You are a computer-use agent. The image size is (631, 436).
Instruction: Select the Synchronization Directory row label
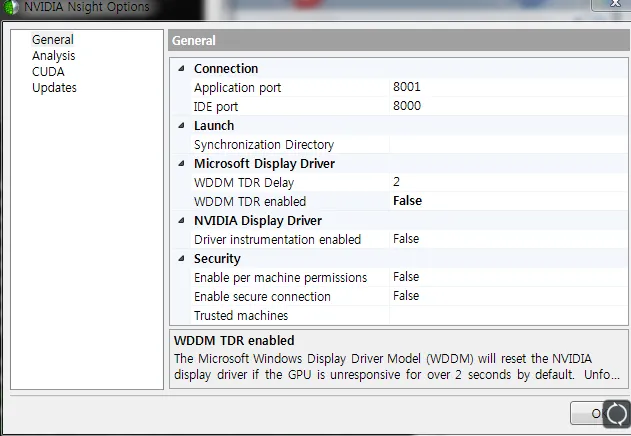[x=264, y=145]
